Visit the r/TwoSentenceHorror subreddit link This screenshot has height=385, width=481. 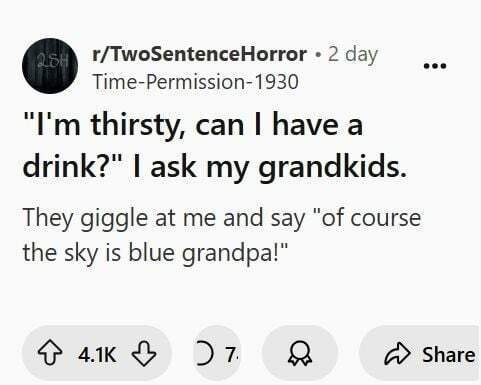200,54
